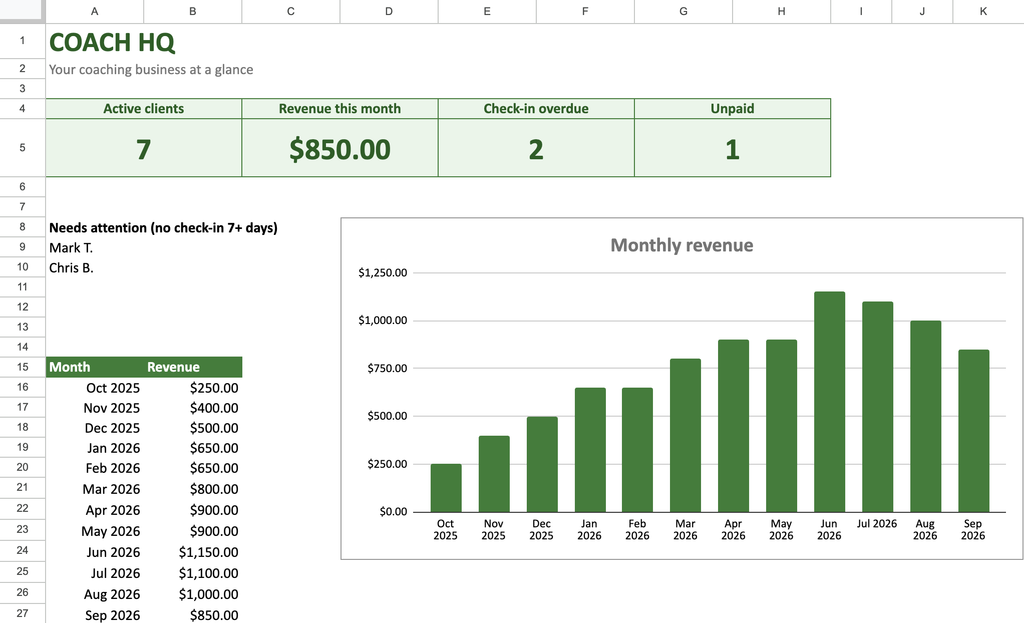
Task: Click the select-all corner box
Action: (x=22, y=11)
